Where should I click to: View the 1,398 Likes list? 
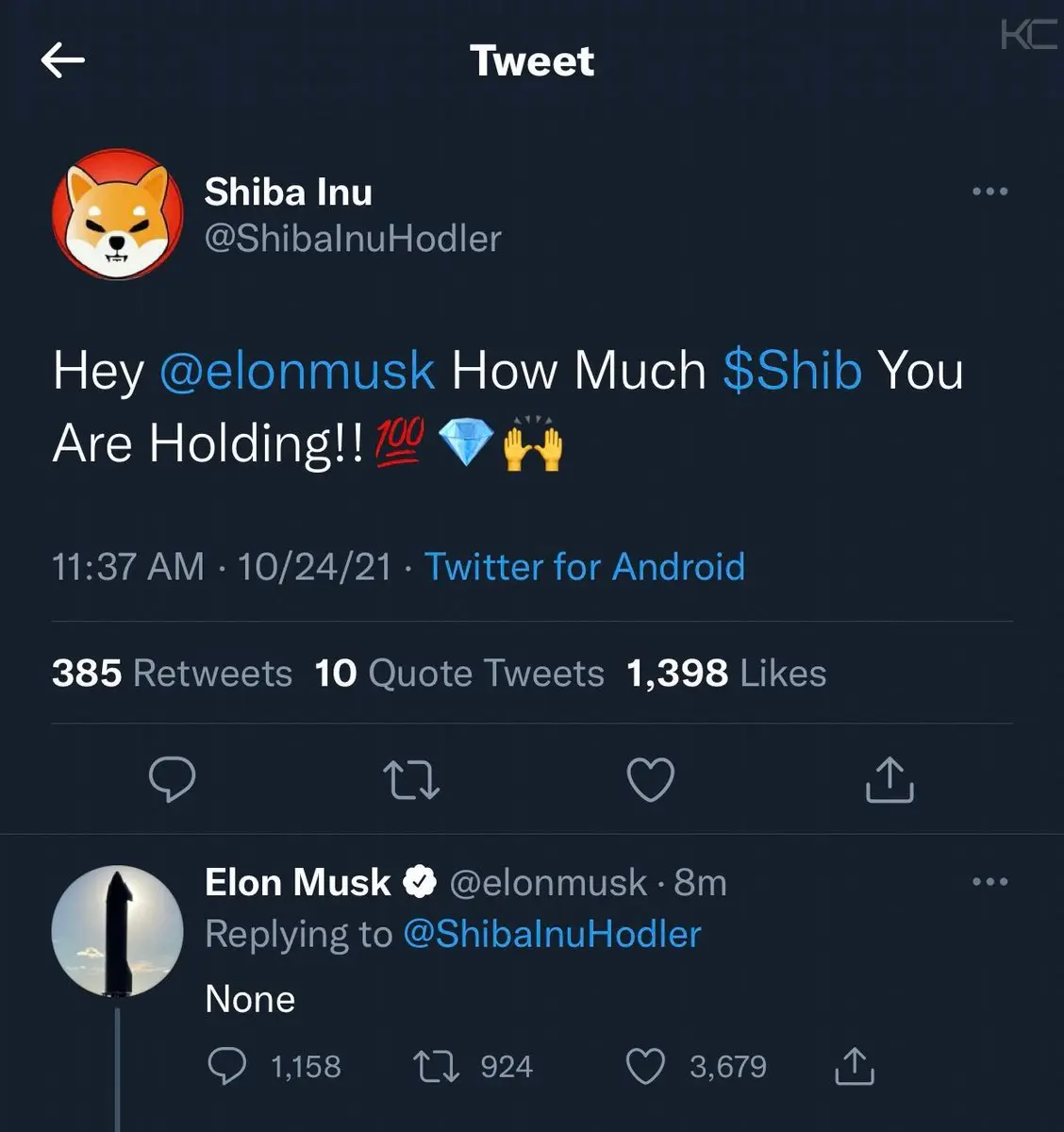coord(725,674)
